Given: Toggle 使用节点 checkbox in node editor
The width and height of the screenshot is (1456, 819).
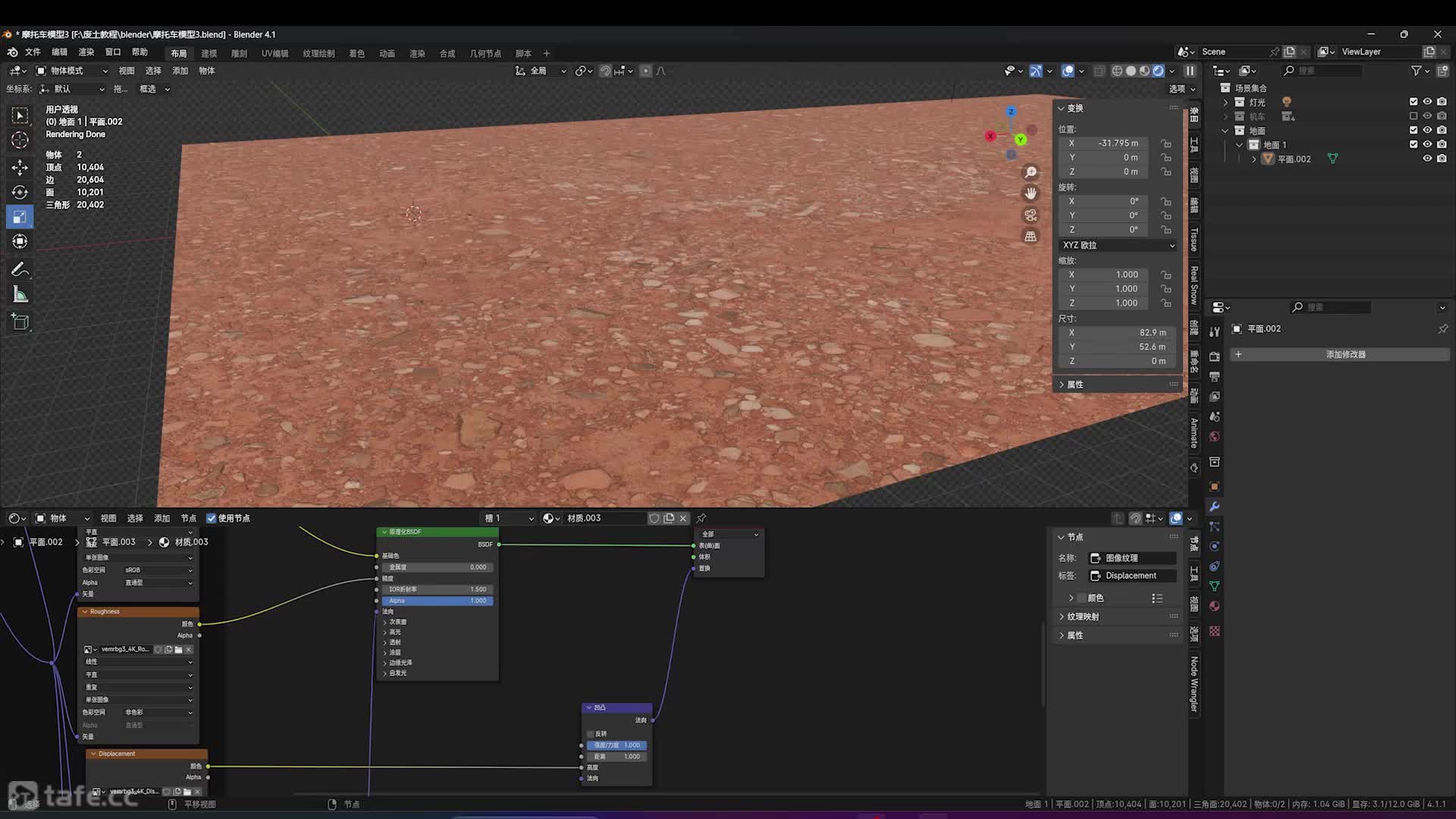Looking at the screenshot, I should (212, 519).
